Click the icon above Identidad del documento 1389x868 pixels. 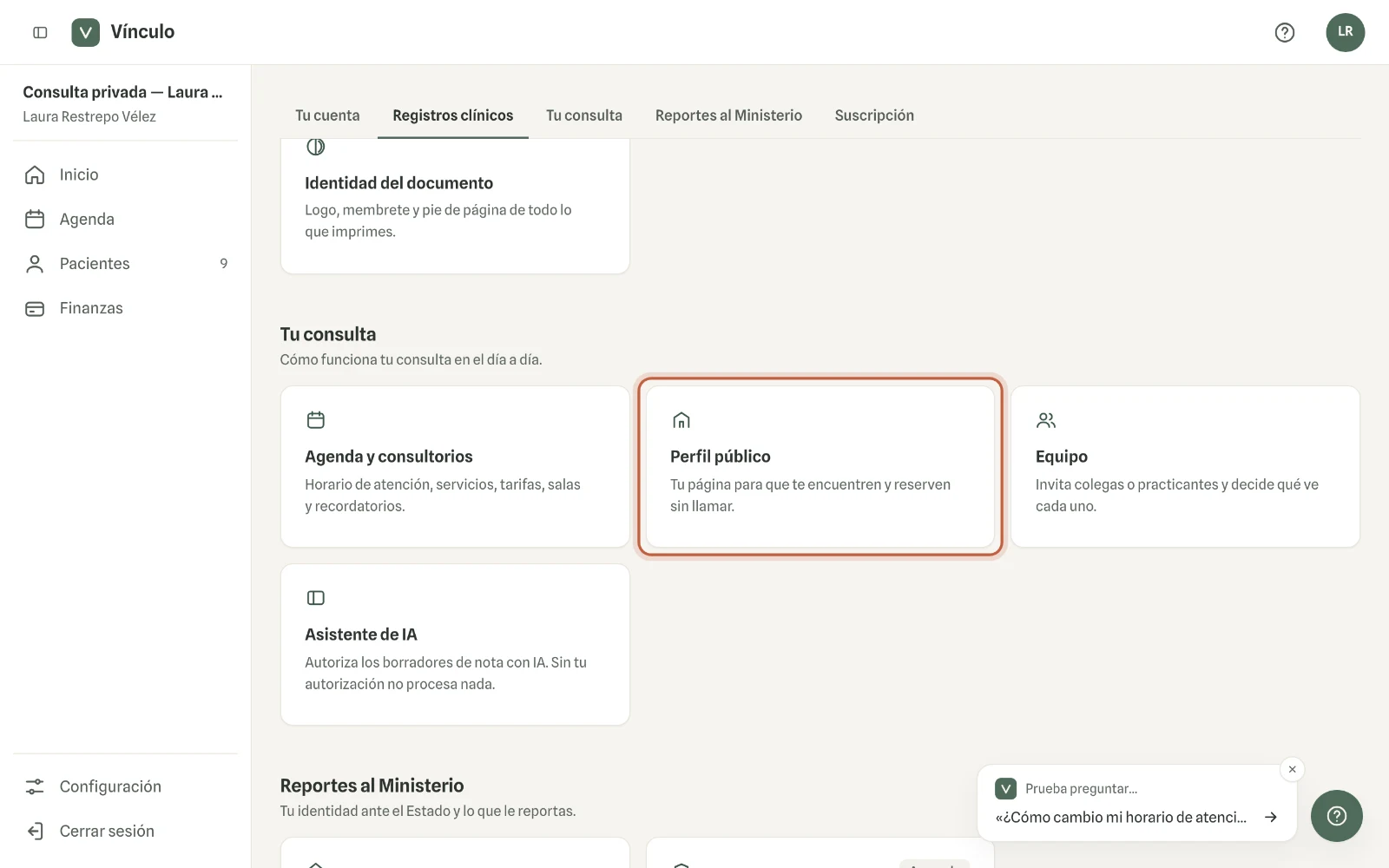click(x=316, y=147)
